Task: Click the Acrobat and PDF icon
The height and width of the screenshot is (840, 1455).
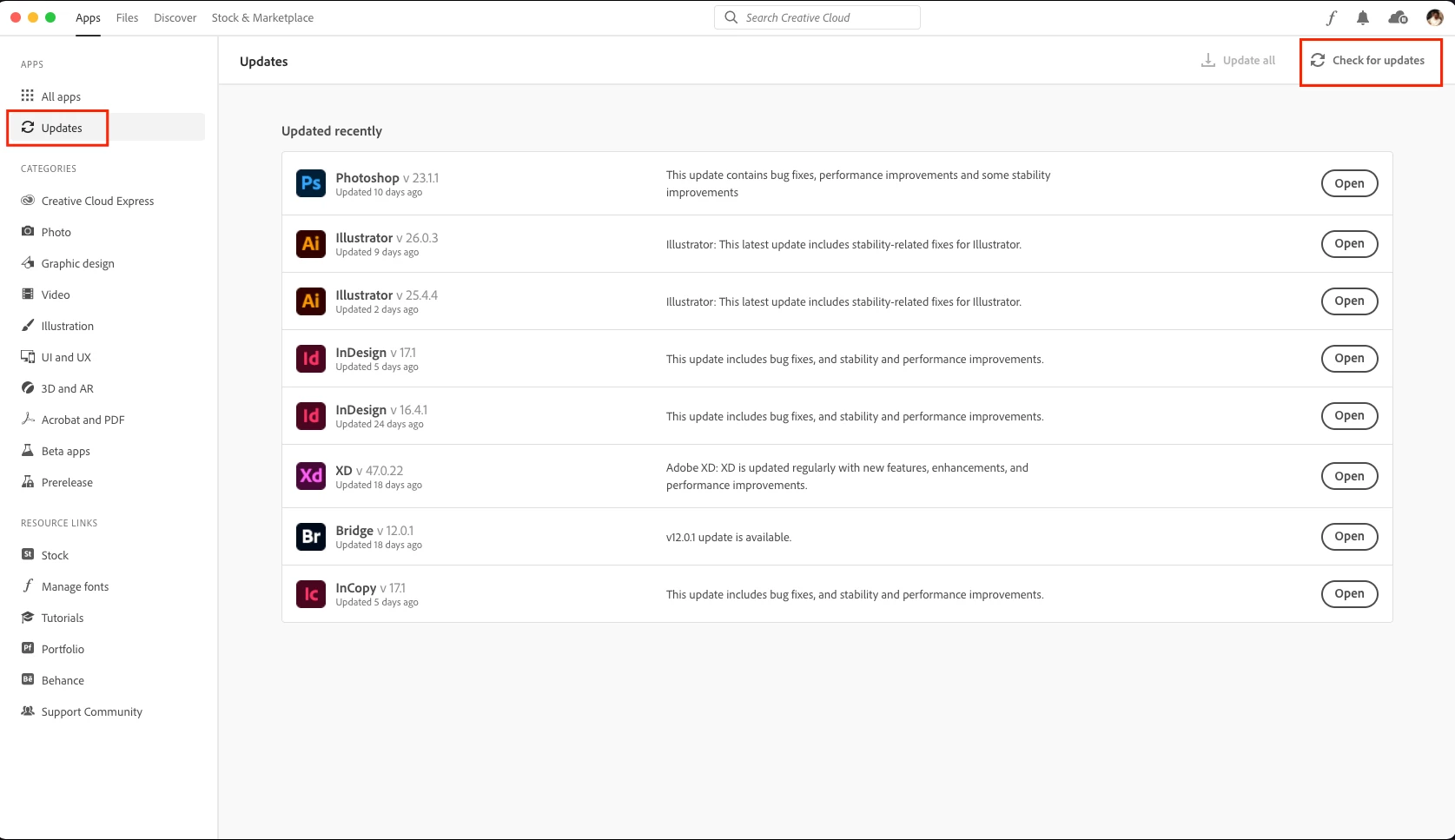Action: point(28,419)
